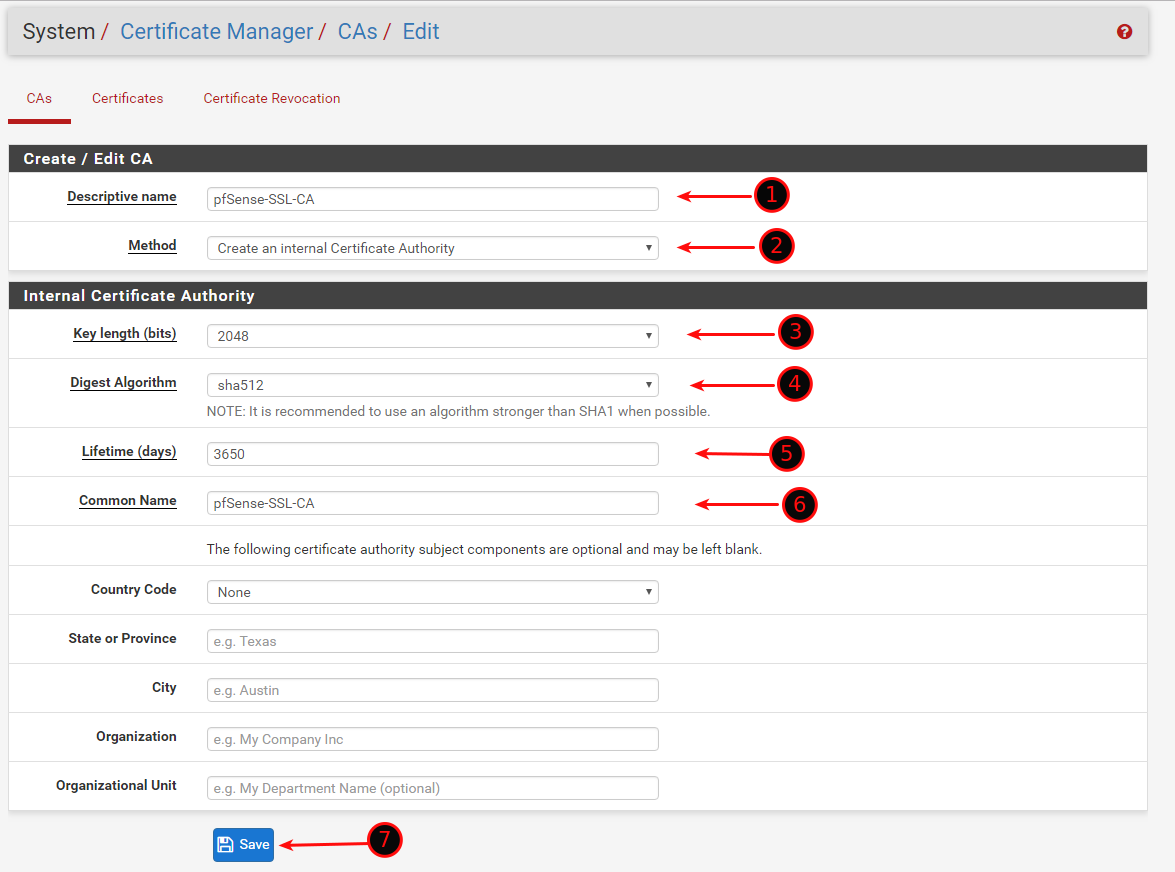
Task: Expand the Key length (bits) dropdown
Action: pos(432,336)
